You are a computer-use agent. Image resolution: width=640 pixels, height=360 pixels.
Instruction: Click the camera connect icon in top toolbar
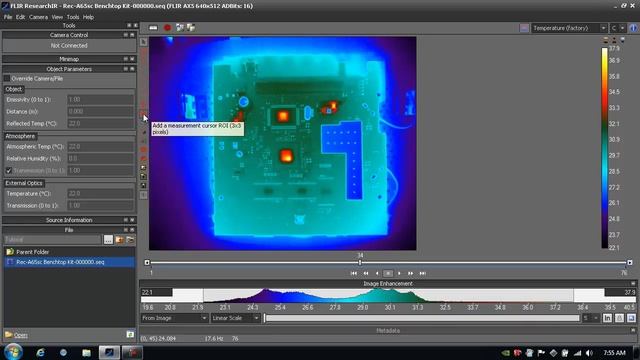pyautogui.click(x=153, y=28)
